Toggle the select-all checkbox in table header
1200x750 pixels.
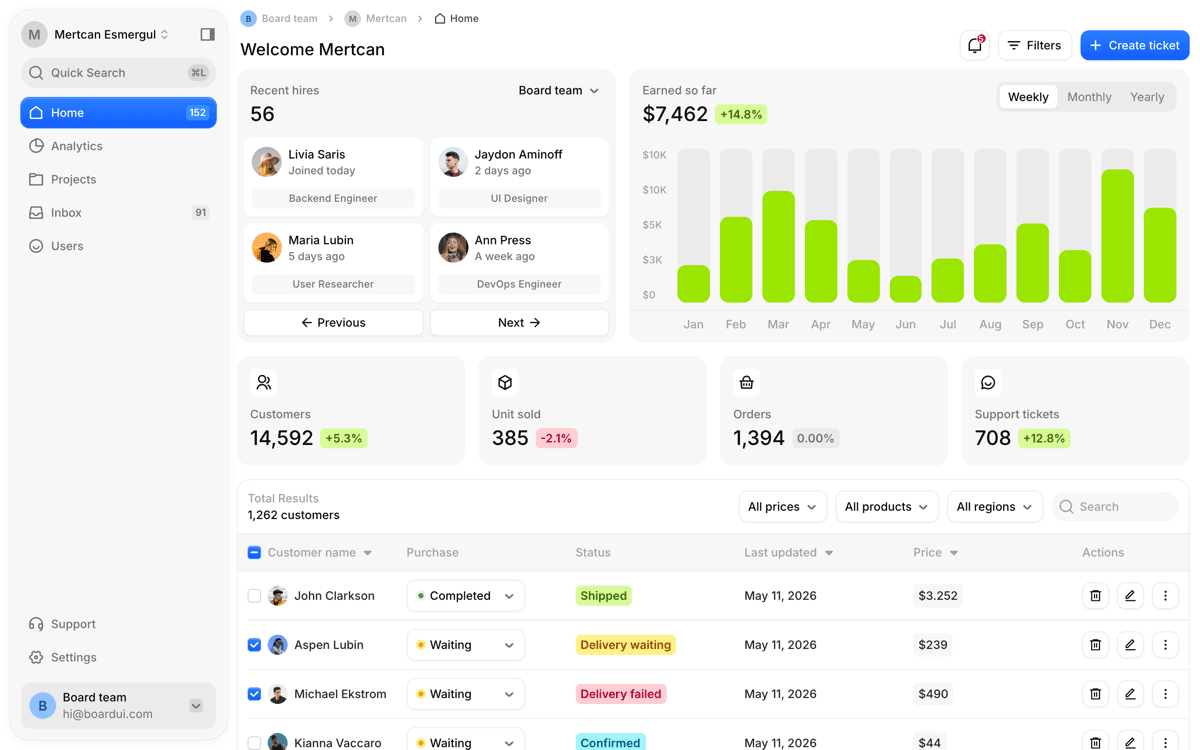coord(254,553)
